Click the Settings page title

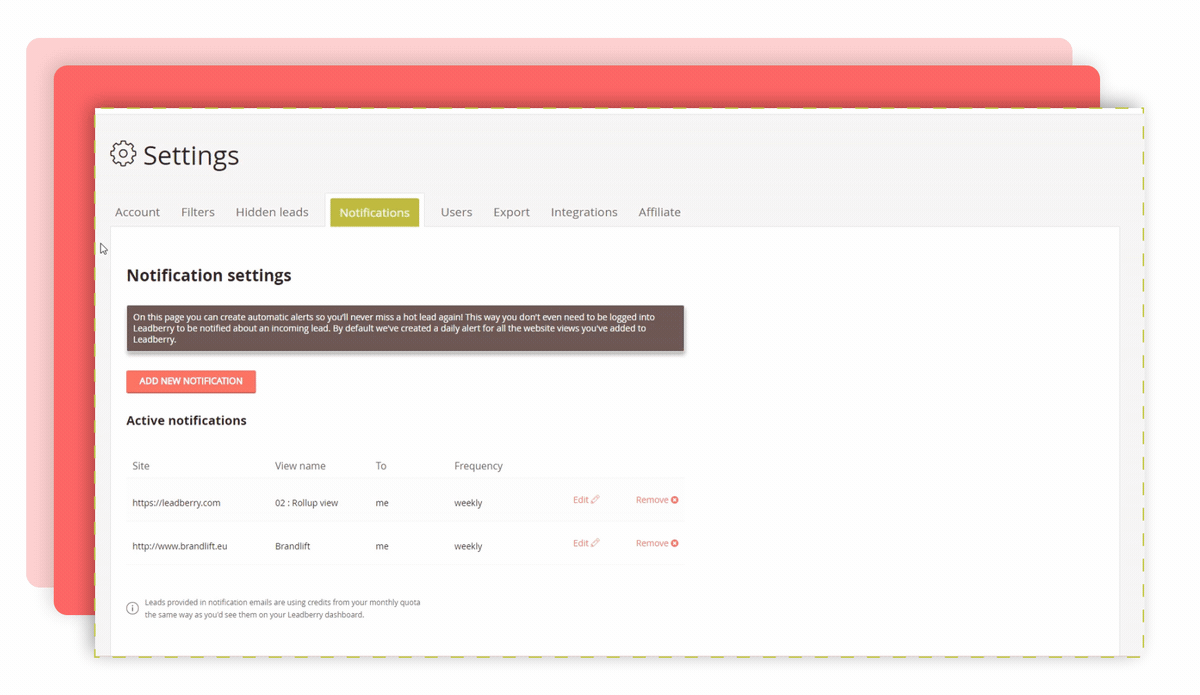pos(191,155)
